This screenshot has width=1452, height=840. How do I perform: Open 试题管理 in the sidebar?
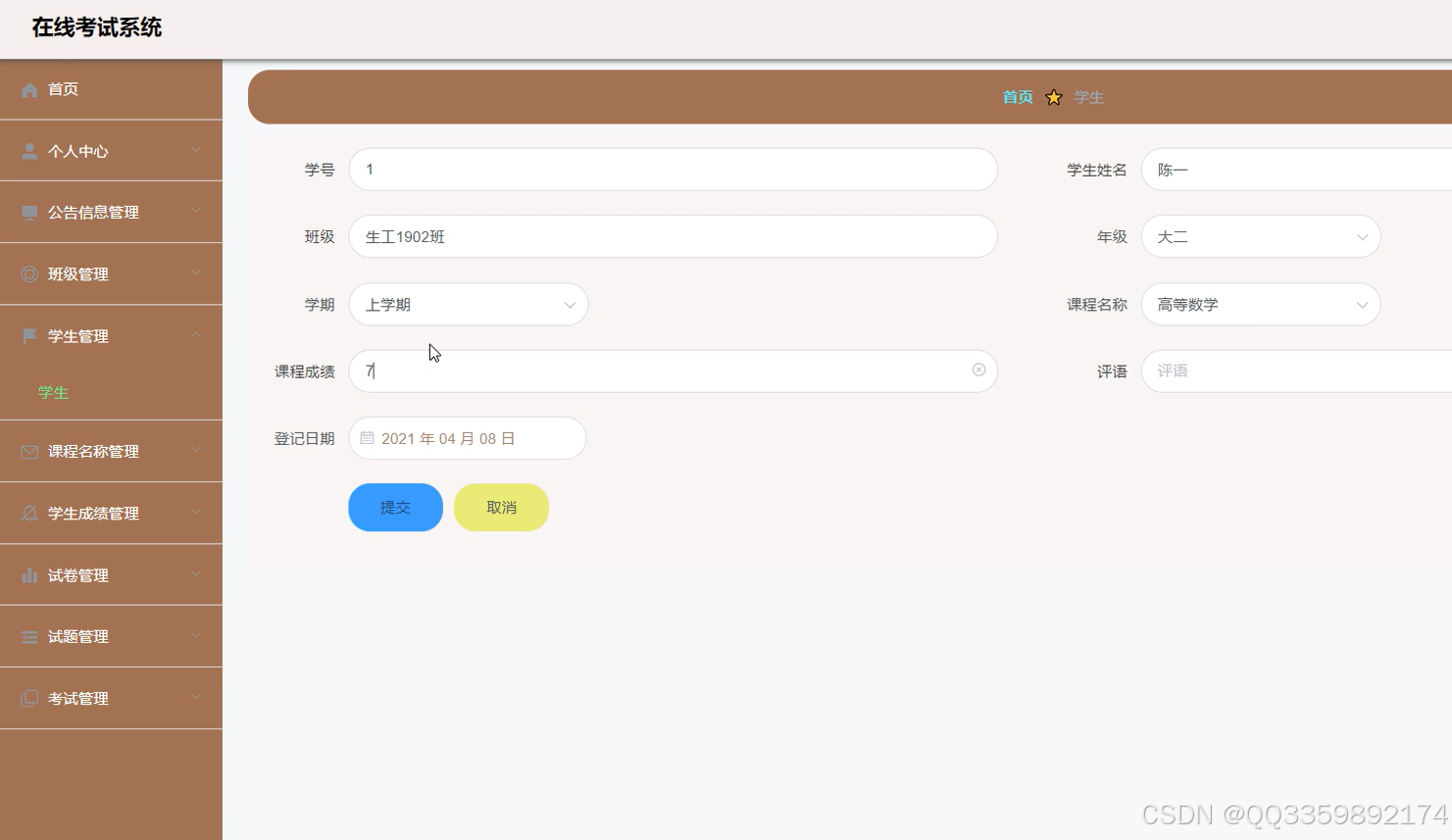point(111,636)
